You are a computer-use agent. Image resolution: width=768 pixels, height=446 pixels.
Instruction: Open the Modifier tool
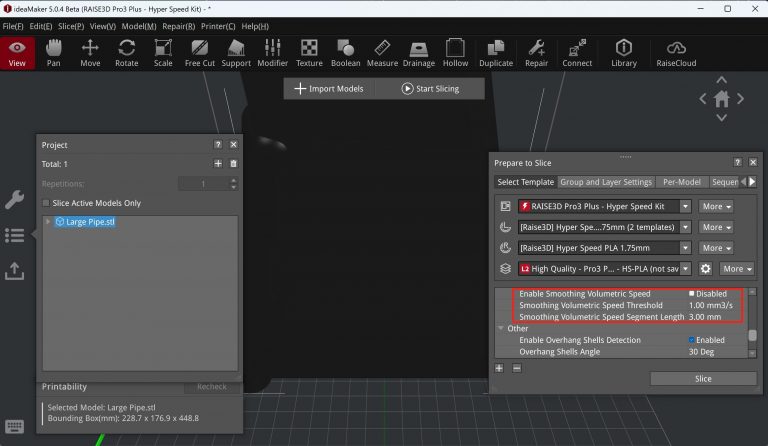click(x=272, y=53)
